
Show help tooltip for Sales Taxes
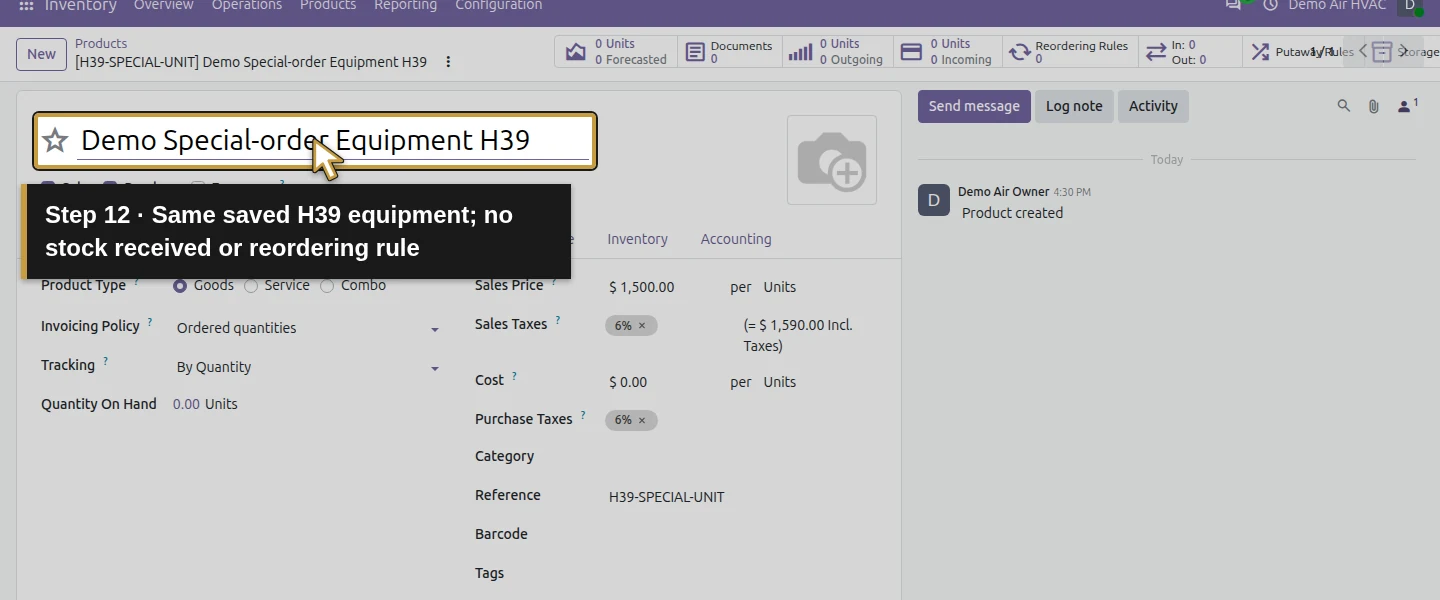coord(558,320)
